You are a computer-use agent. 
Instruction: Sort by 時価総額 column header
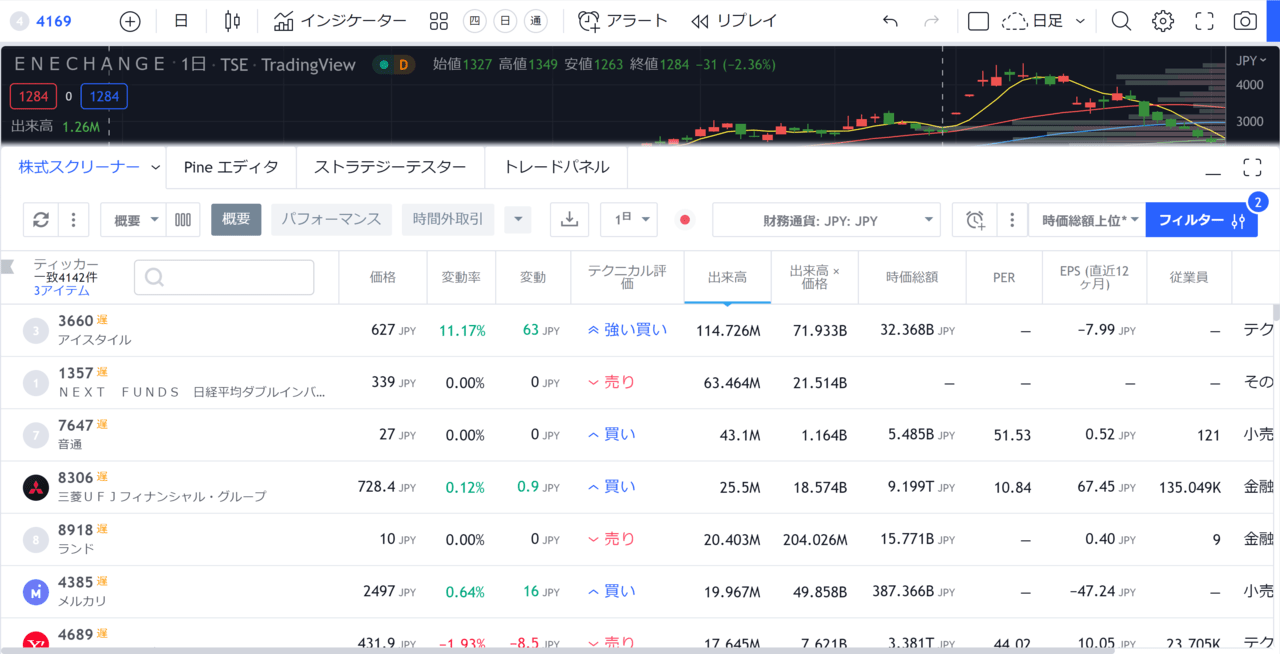point(911,277)
